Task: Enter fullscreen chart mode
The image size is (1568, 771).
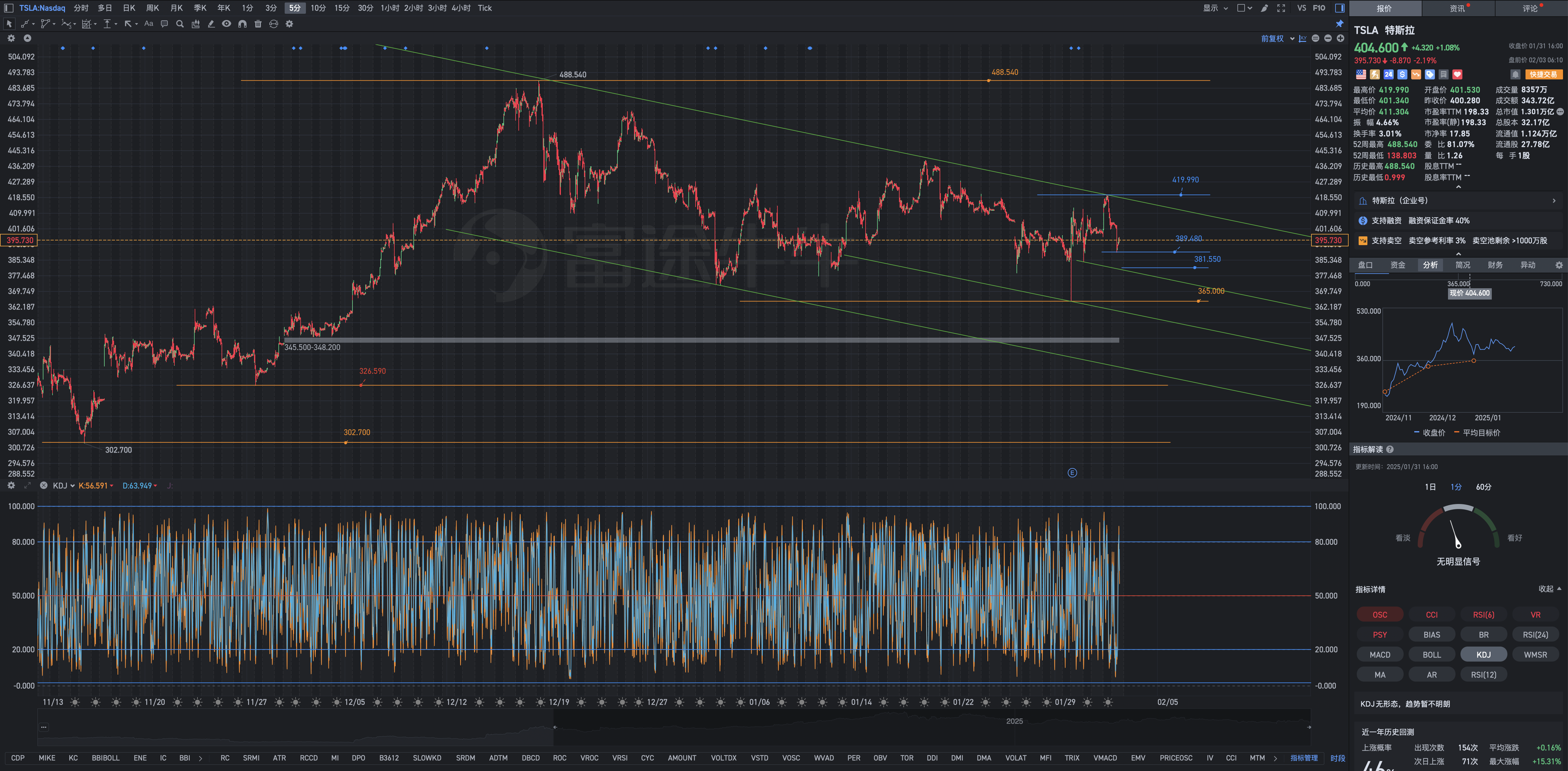Action: pyautogui.click(x=1281, y=8)
